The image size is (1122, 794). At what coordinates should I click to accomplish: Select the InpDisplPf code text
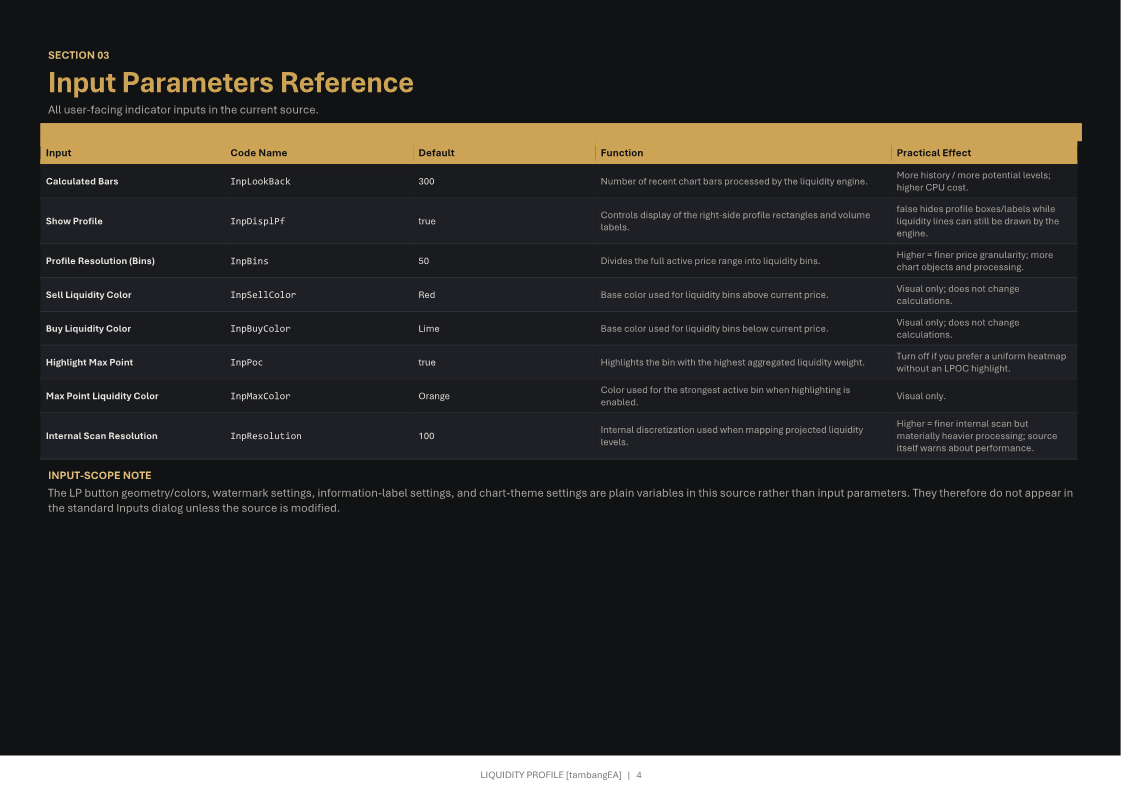[258, 222]
